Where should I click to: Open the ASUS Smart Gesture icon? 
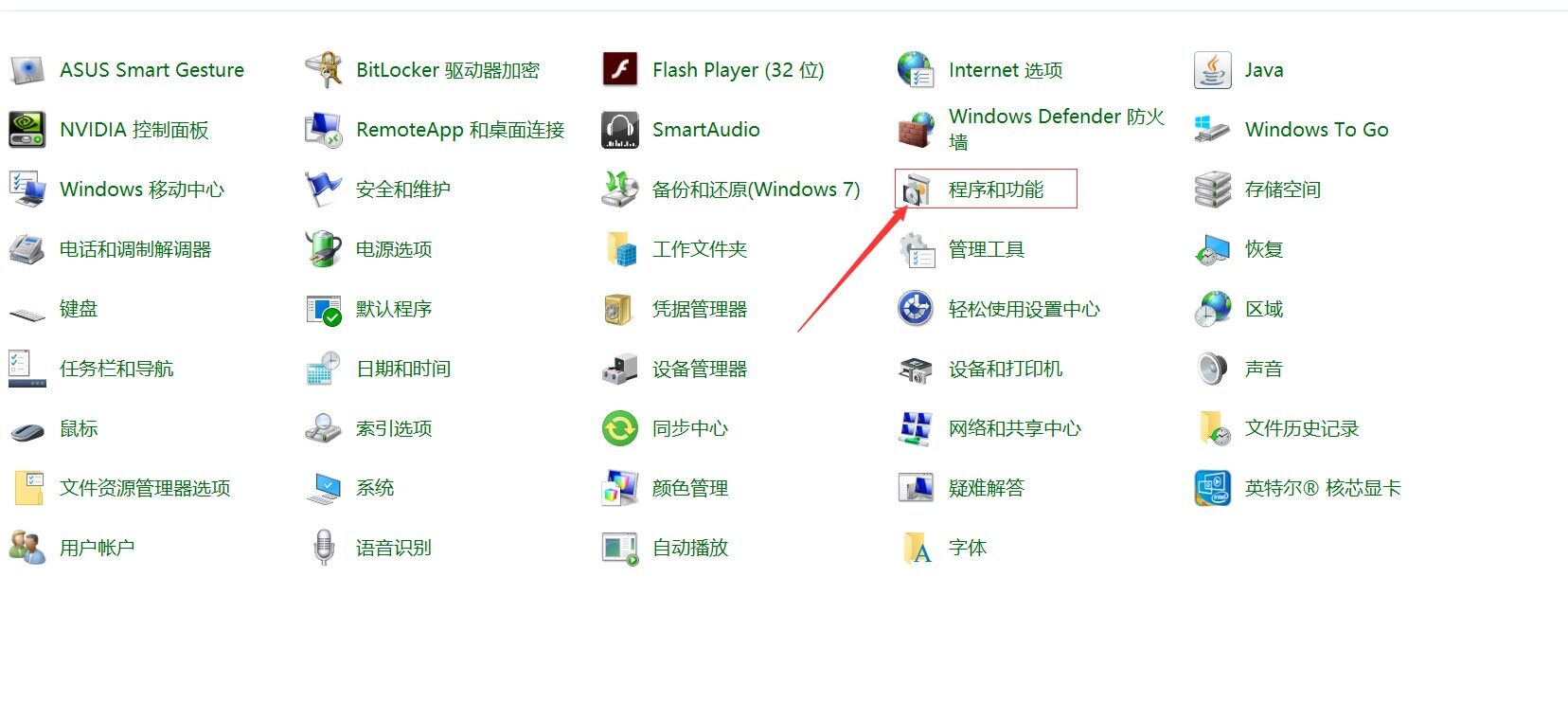(x=27, y=70)
